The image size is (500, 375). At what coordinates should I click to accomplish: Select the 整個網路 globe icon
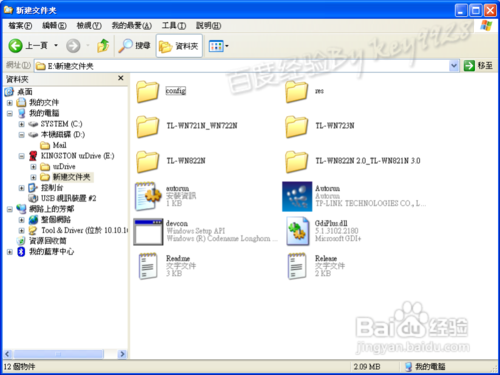(33, 220)
